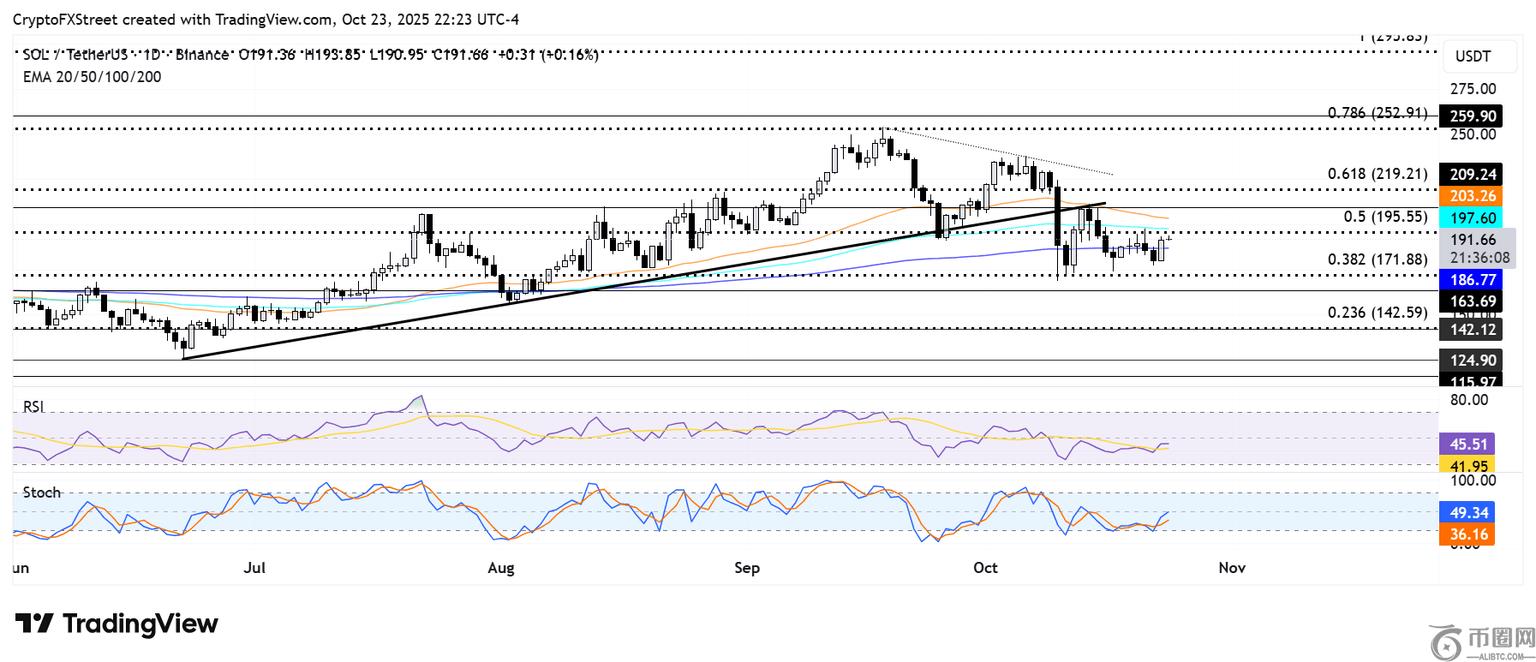Click the watermark logo in bottom-right corner
Viewport: 1536px width, 662px height.
tap(1482, 640)
